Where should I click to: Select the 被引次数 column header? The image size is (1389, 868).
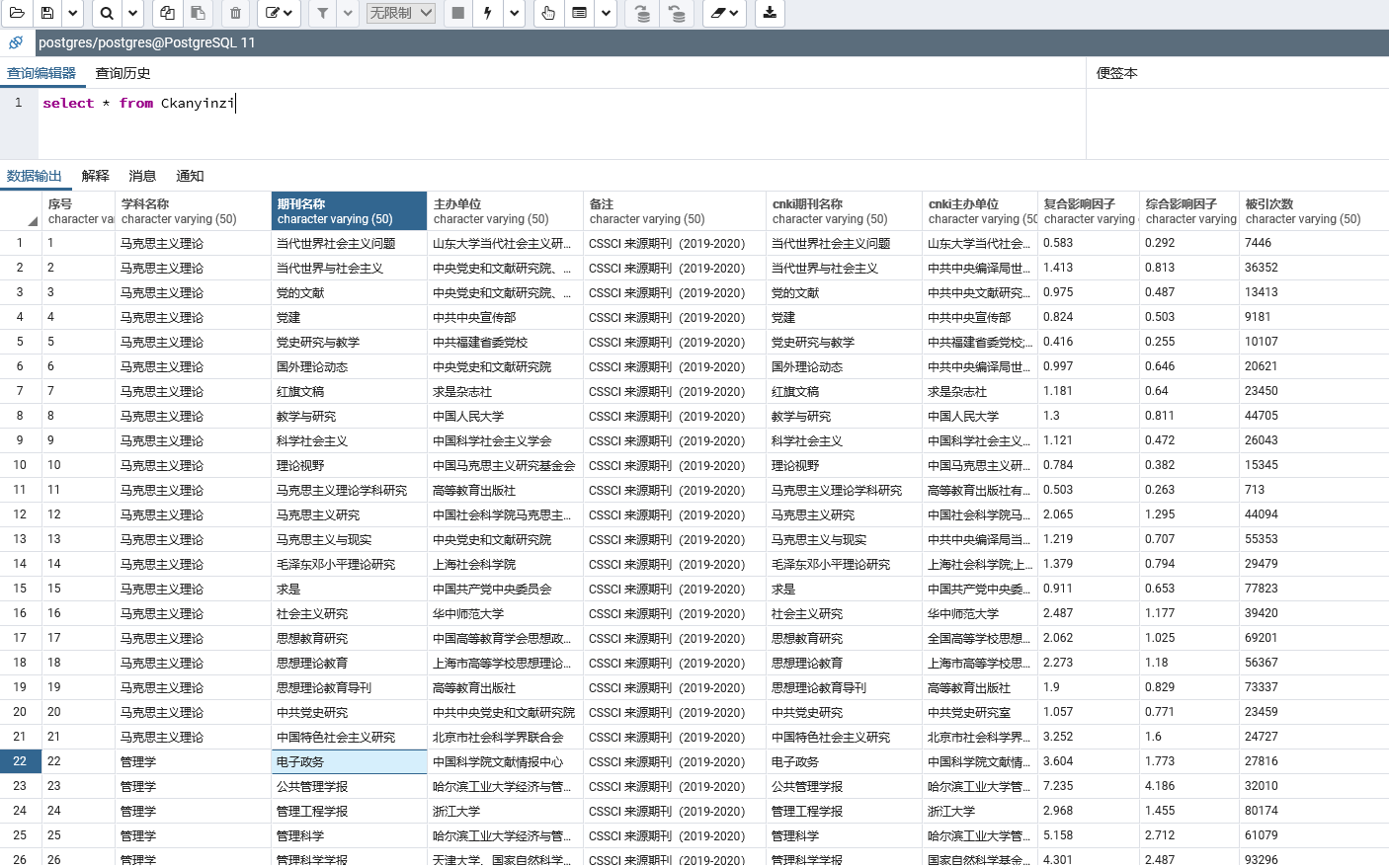tap(1314, 211)
